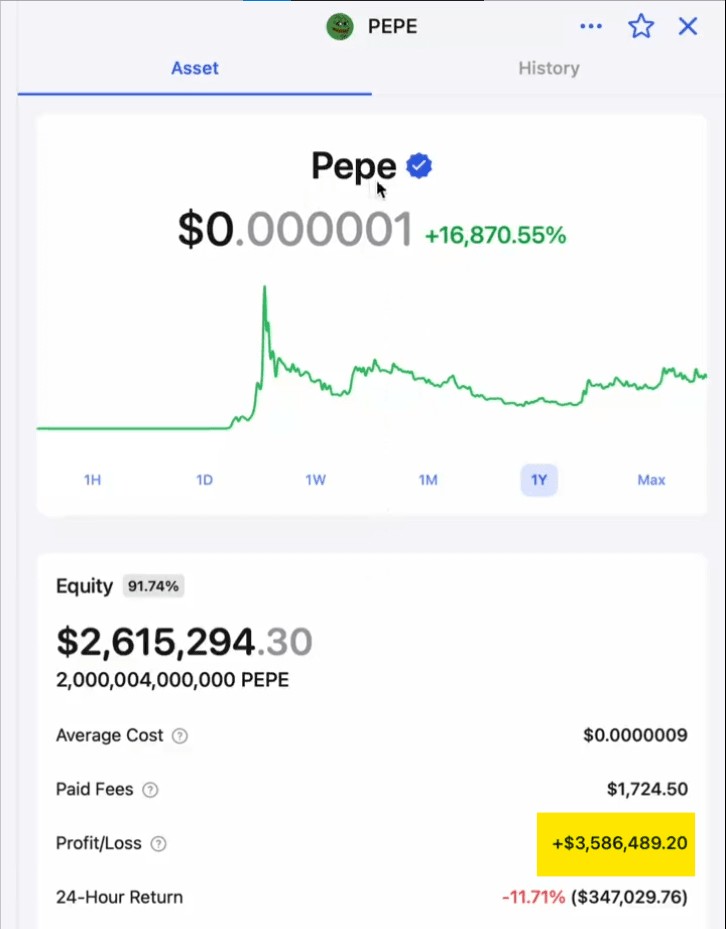
Task: Click the Paid Fees help icon
Action: tap(150, 790)
